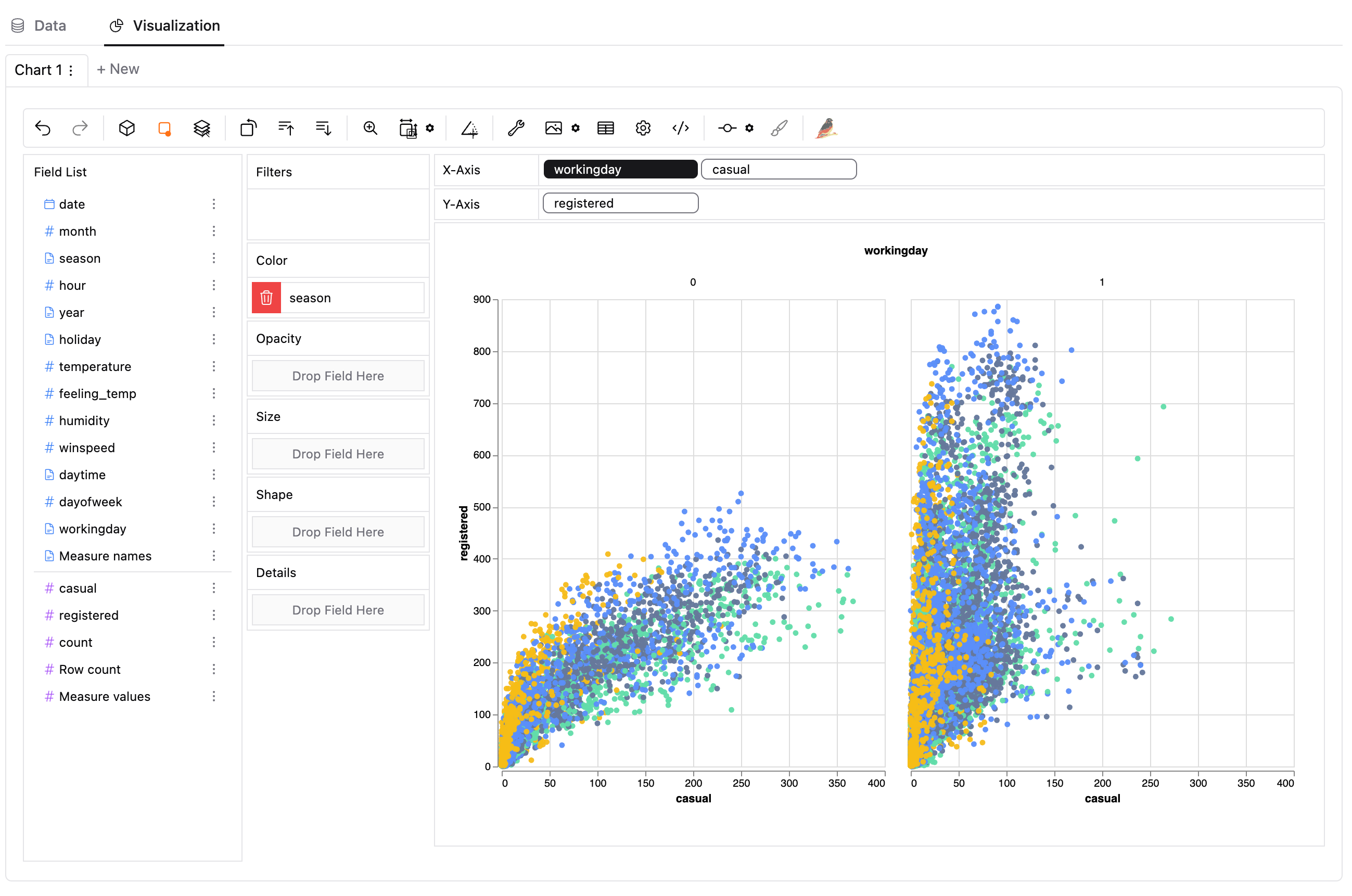This screenshot has height=896, width=1352.
Task: Open options for the temperature field
Action: (x=214, y=366)
